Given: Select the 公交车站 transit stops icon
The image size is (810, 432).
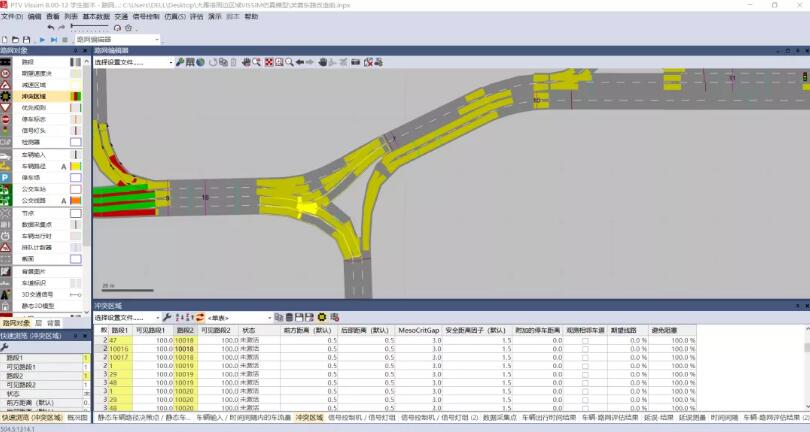Looking at the screenshot, I should [5, 189].
